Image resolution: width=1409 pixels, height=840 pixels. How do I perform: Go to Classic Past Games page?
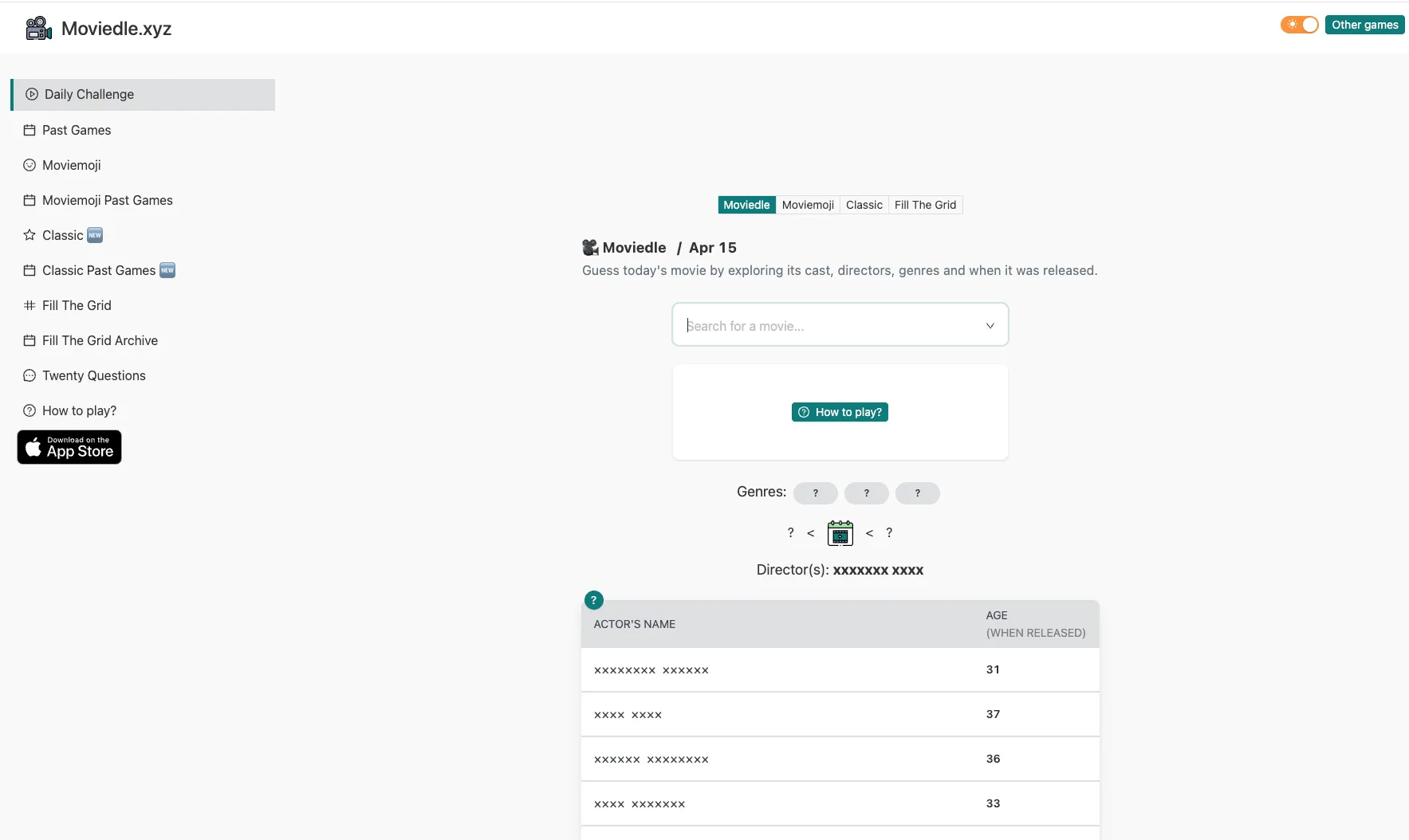pyautogui.click(x=99, y=270)
